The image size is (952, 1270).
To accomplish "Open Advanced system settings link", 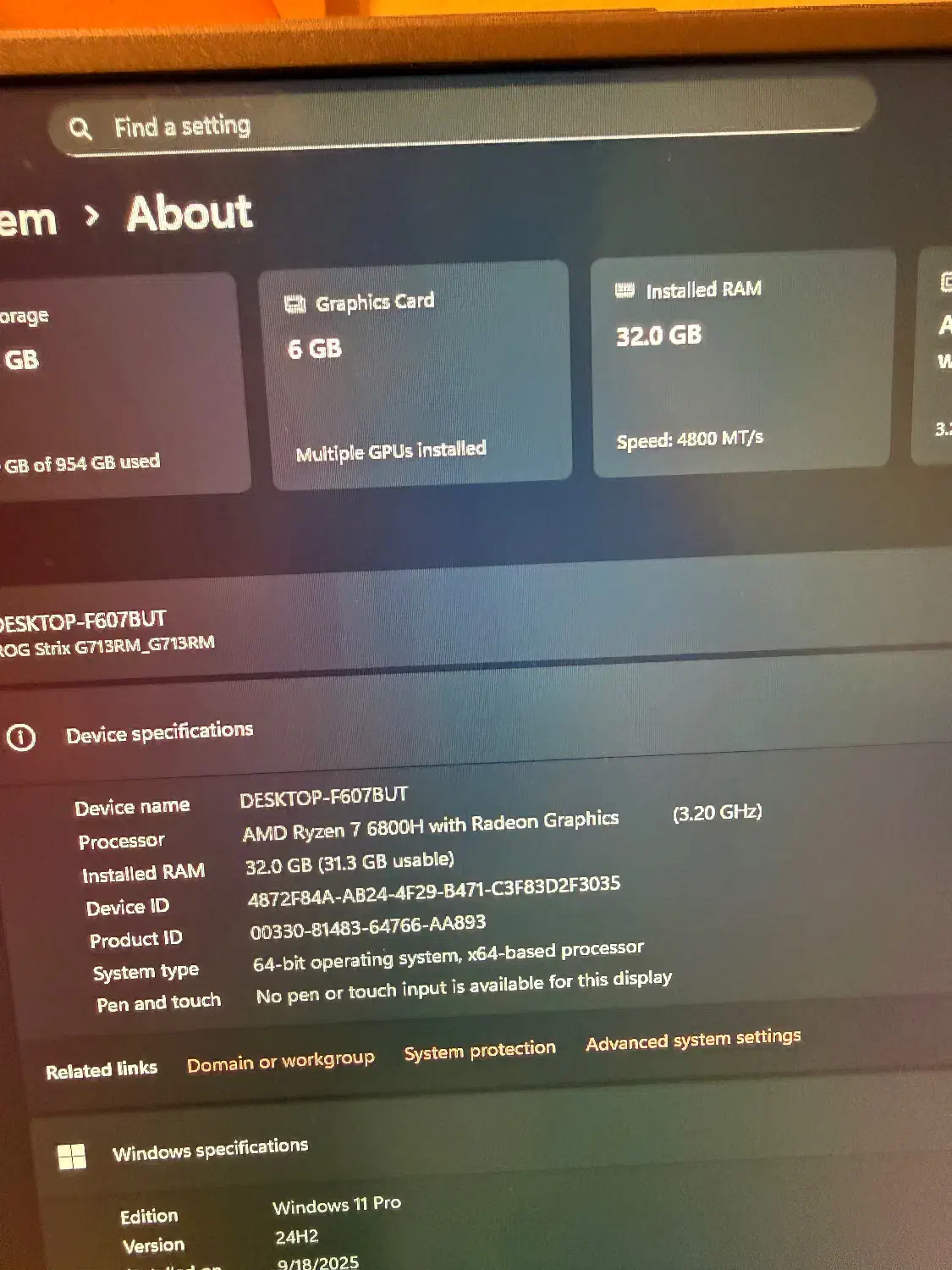I will click(693, 1039).
